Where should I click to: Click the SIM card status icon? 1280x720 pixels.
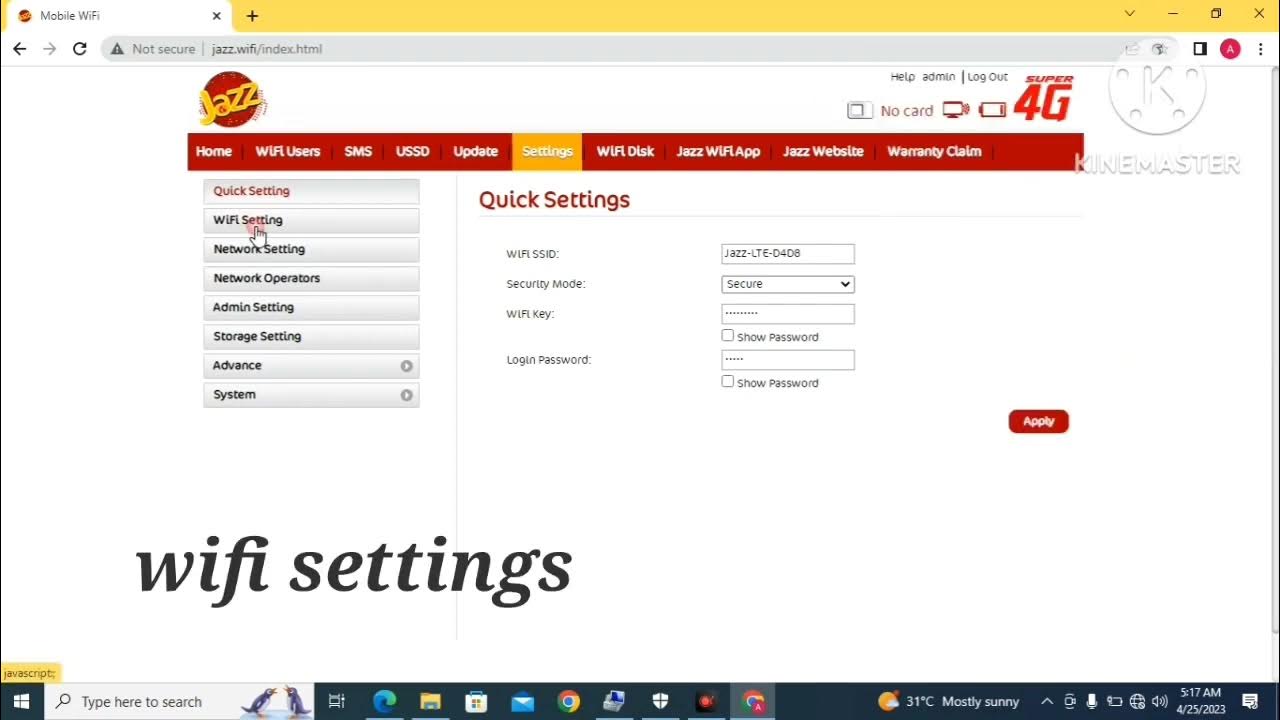pyautogui.click(x=859, y=110)
